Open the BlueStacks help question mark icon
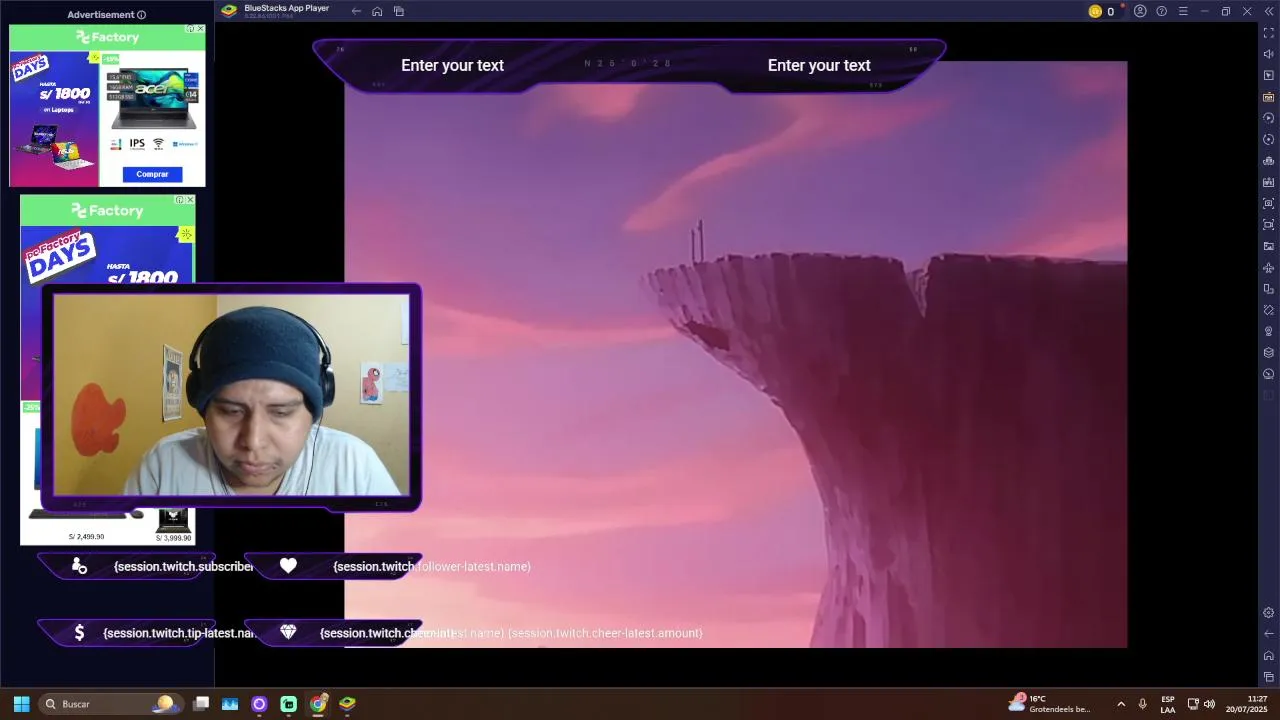Viewport: 1280px width, 720px height. pos(1161,11)
